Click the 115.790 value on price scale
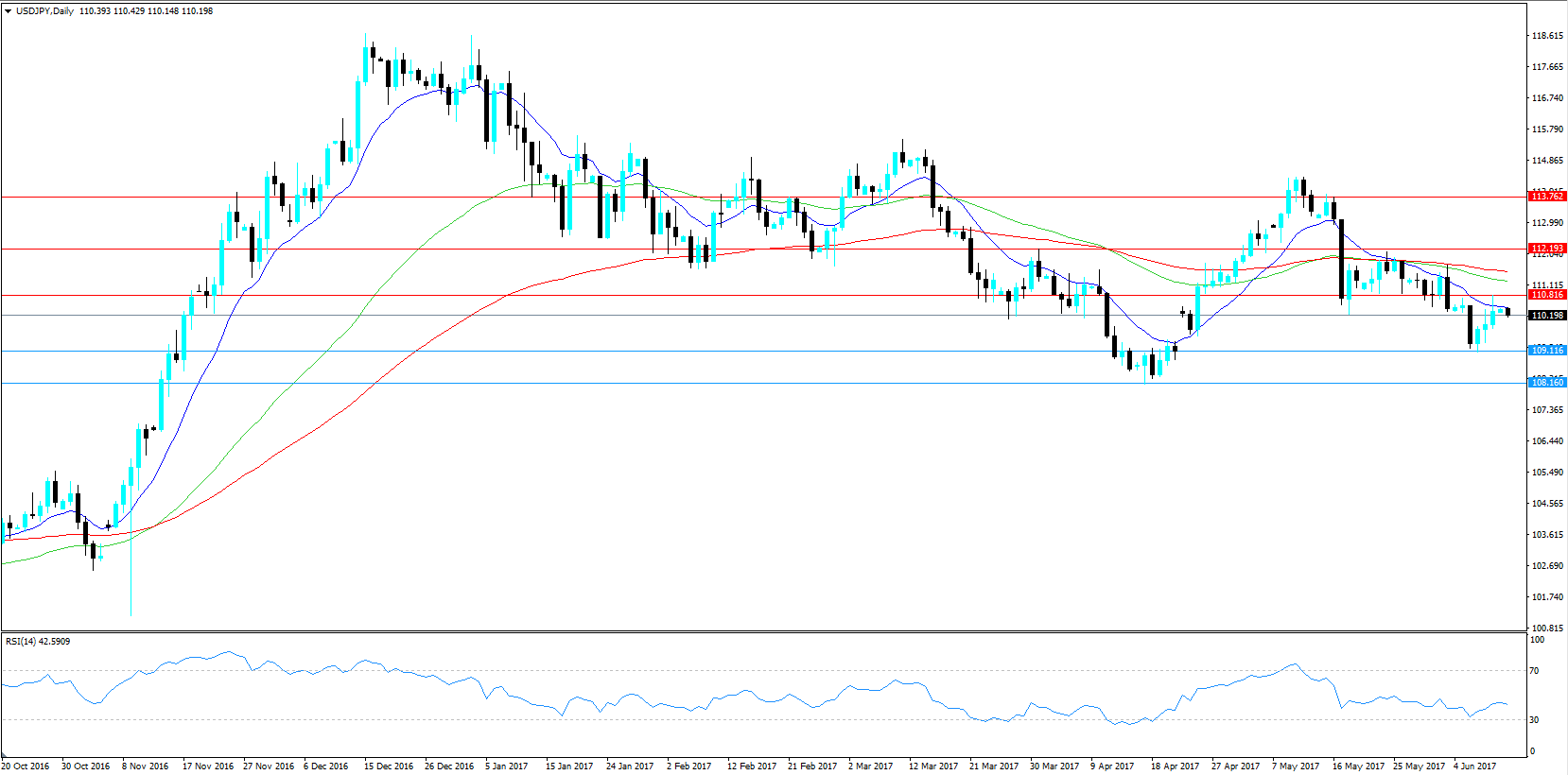 click(1547, 129)
